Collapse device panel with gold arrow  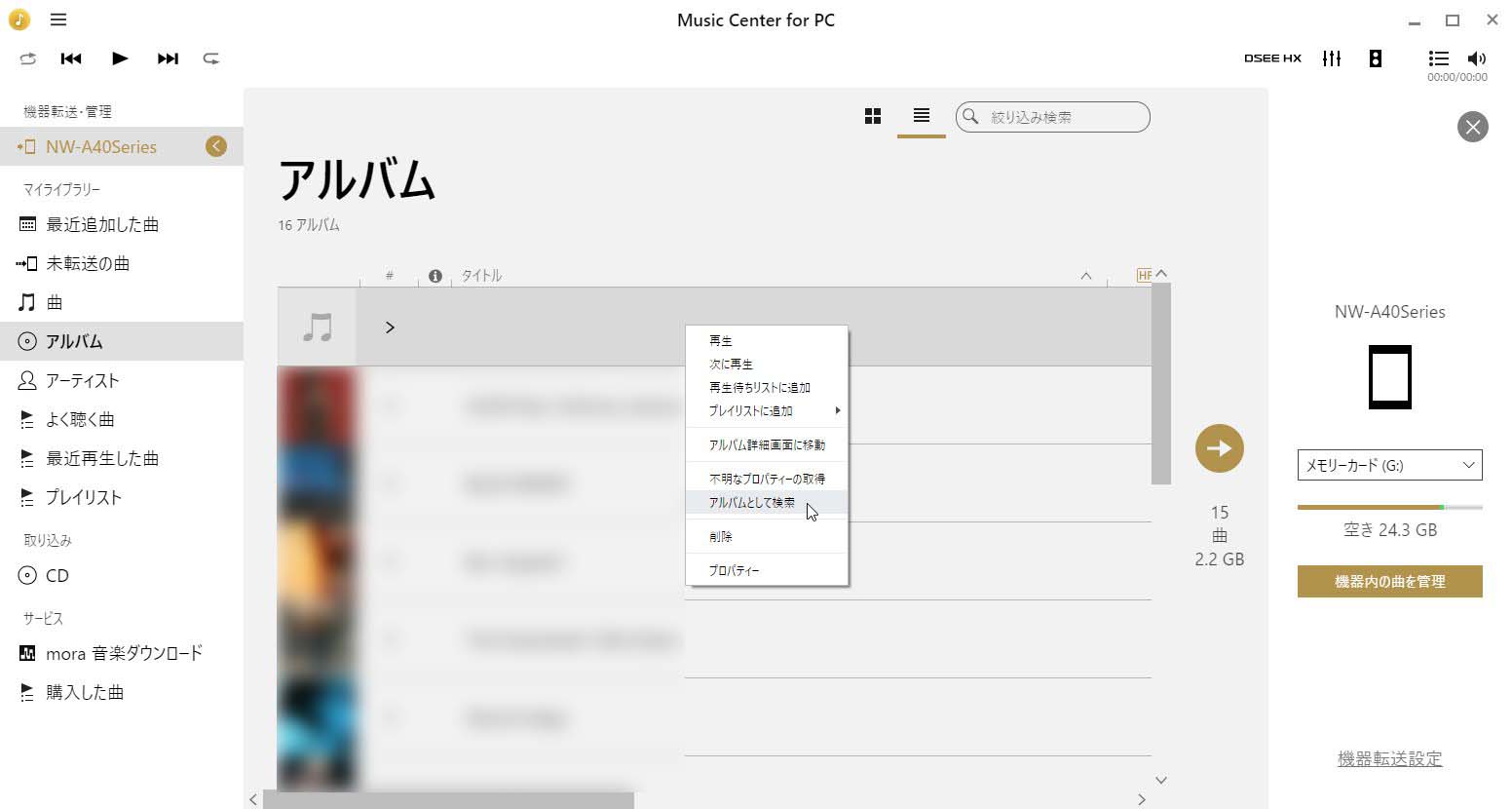[x=216, y=146]
